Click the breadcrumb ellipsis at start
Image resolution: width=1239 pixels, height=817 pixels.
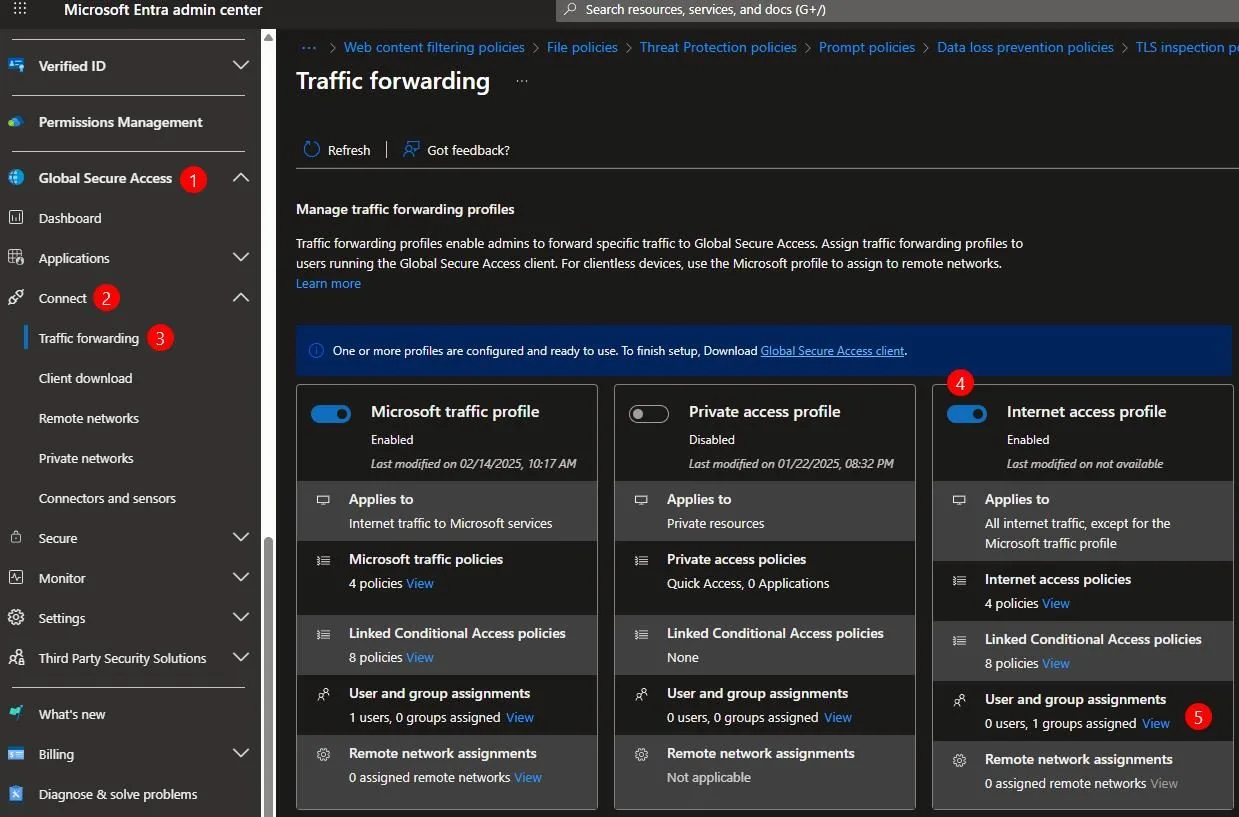tap(309, 47)
